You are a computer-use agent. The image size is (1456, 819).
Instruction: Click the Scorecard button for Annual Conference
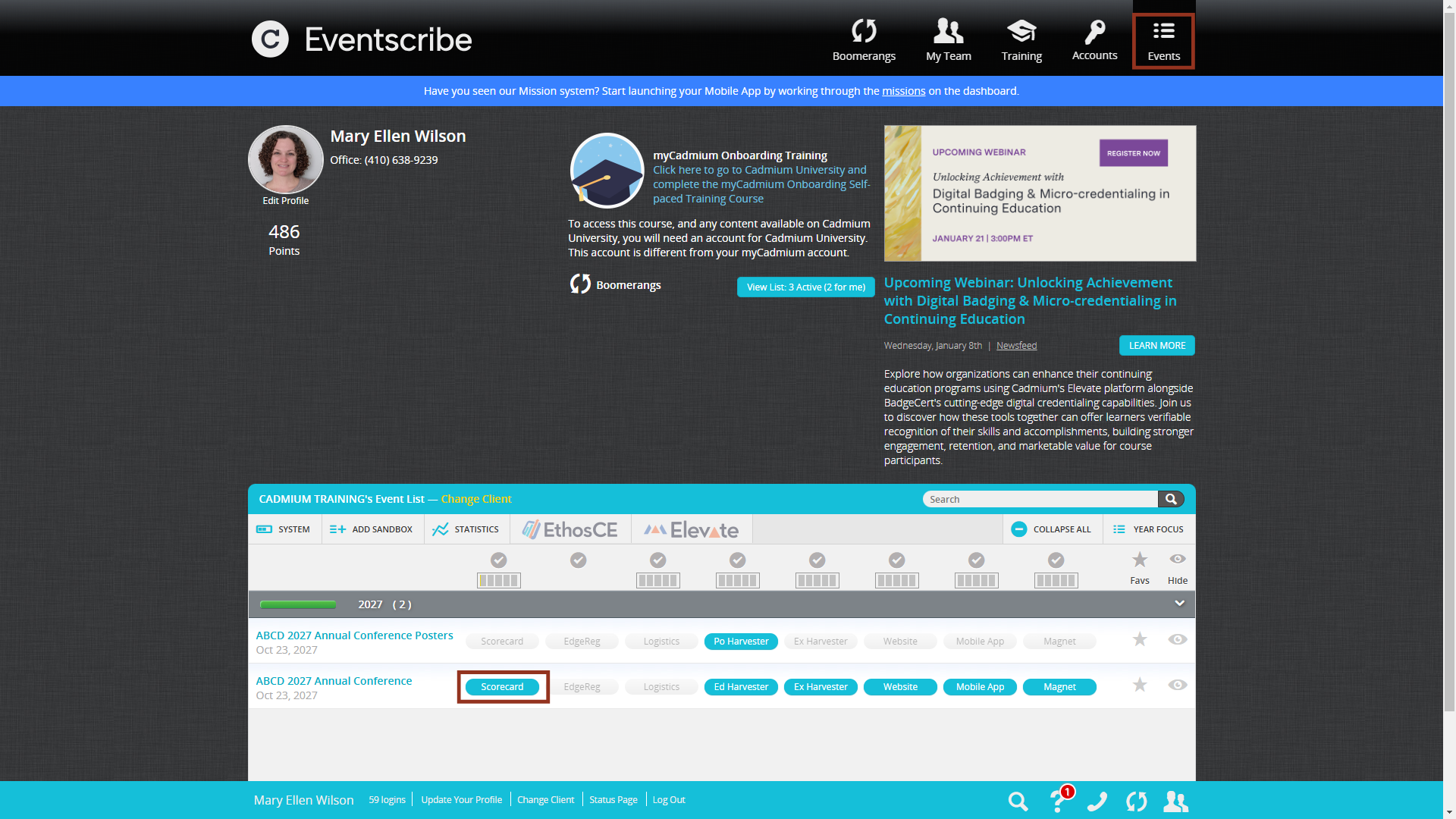[502, 687]
